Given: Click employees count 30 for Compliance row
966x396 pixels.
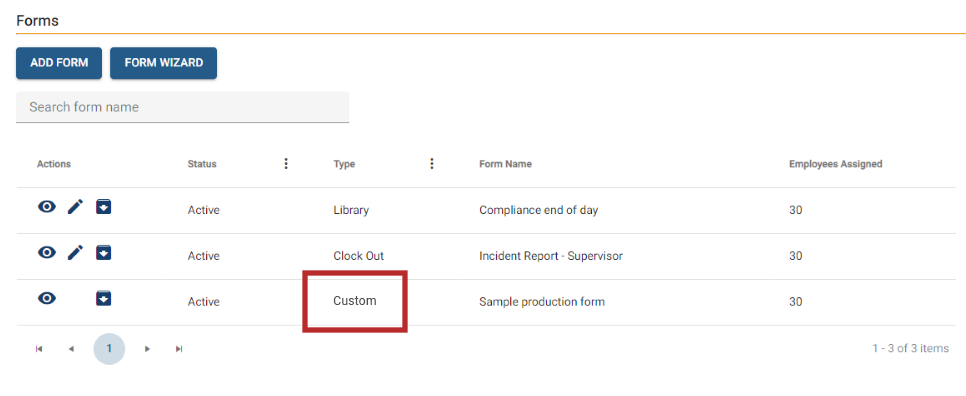Looking at the screenshot, I should click(x=795, y=211).
